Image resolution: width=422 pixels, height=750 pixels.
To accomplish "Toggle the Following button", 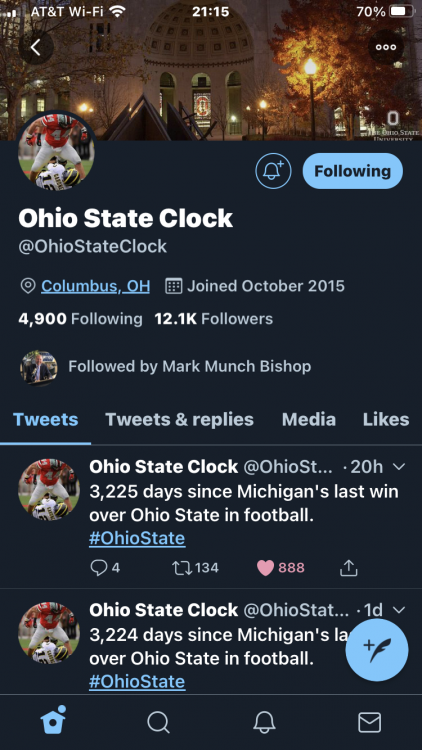I will pos(353,171).
